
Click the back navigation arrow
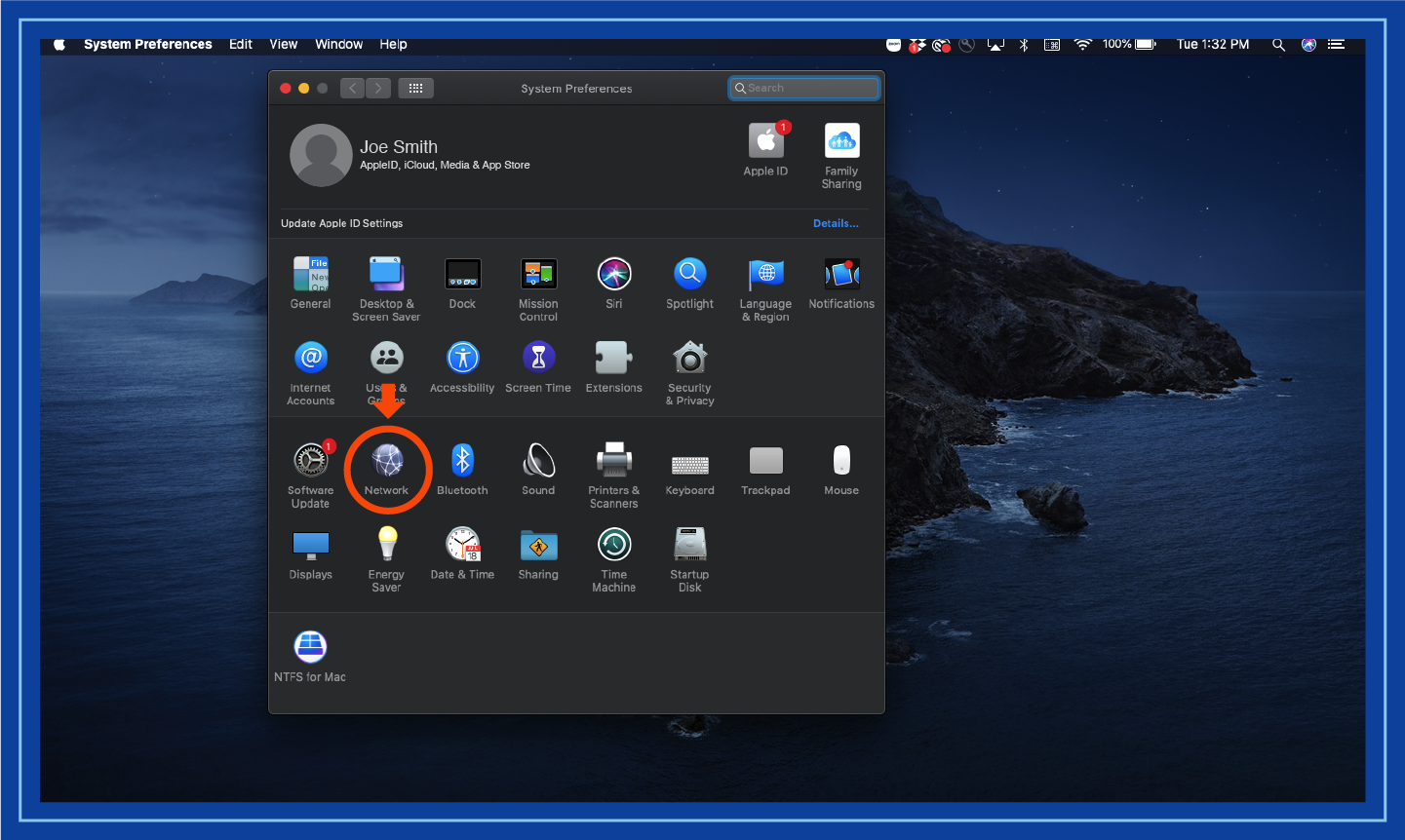[x=353, y=89]
